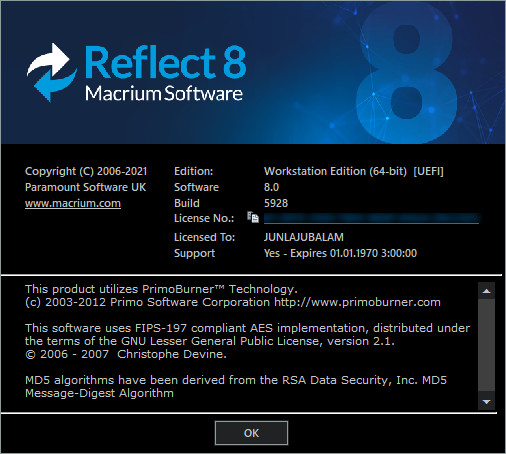The image size is (506, 454).
Task: Click the MD5 algorithms RSA Data Security line
Action: point(236,380)
